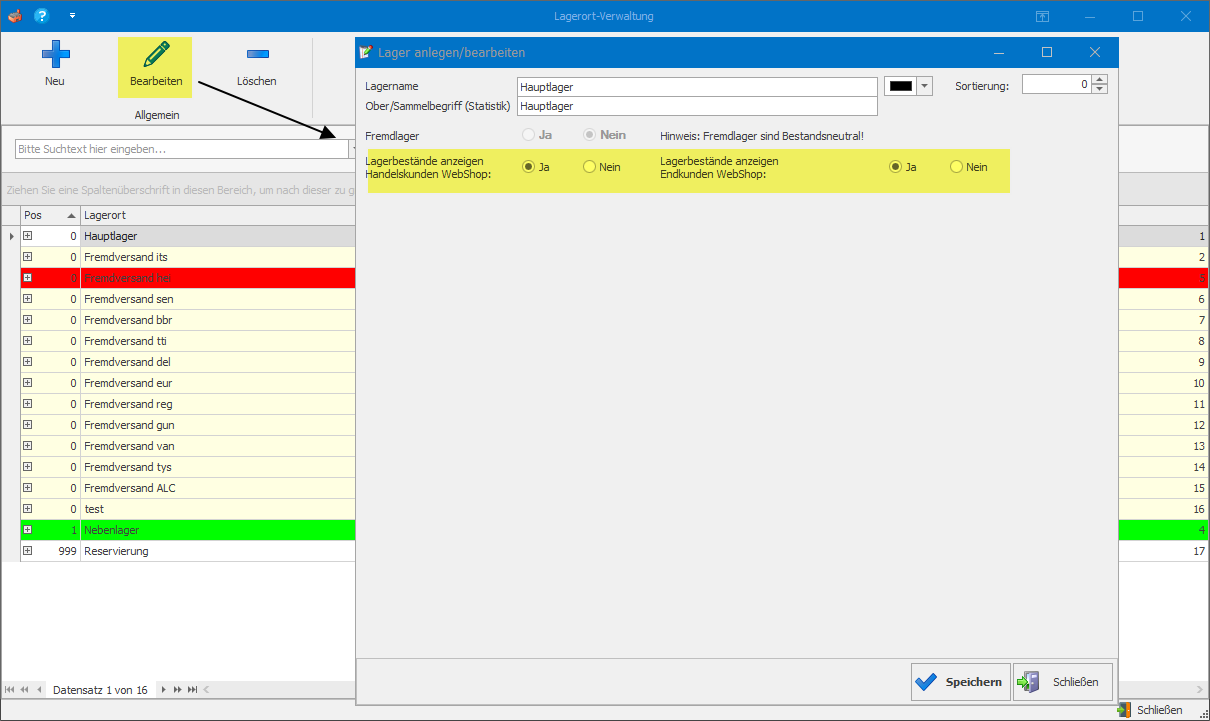The width and height of the screenshot is (1210, 721).
Task: Open the color dropdown arrow next to Lagername
Action: (x=925, y=86)
